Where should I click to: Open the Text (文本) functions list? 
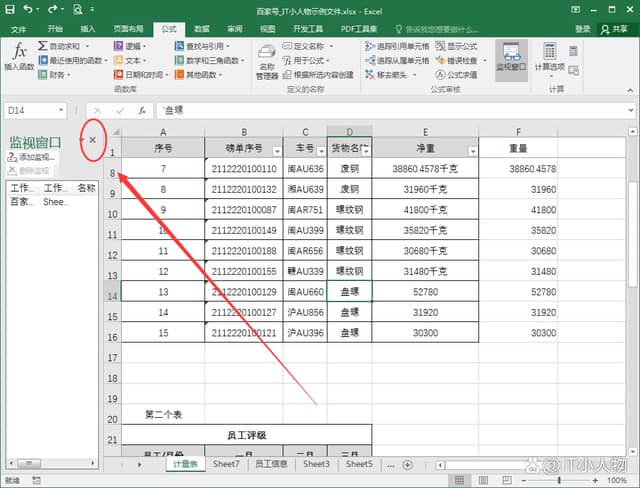130,60
